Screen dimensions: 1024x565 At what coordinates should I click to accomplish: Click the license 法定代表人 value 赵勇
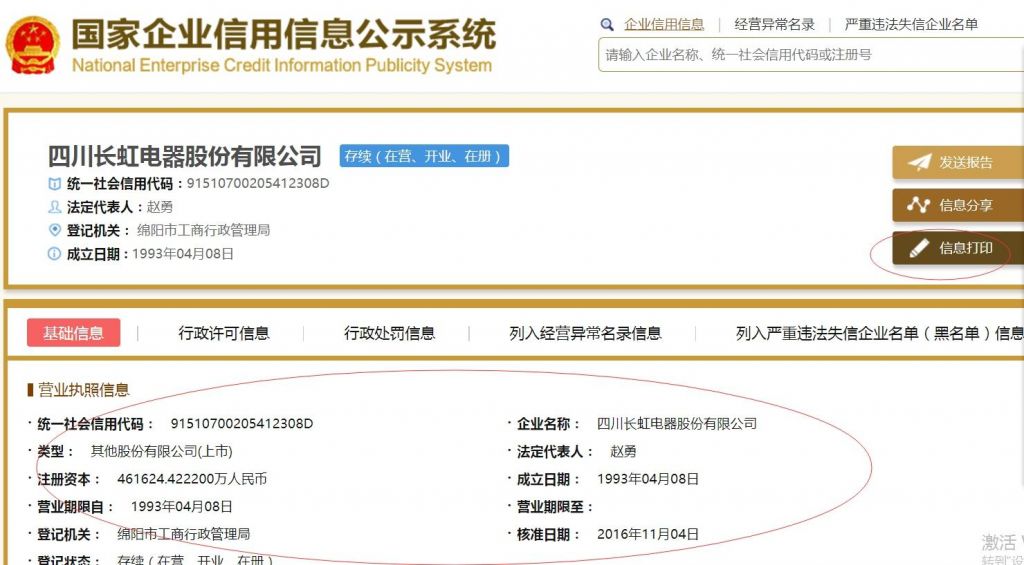[x=624, y=451]
